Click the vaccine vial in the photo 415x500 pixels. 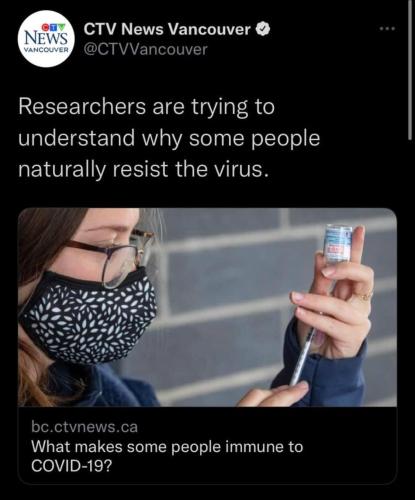(x=338, y=243)
